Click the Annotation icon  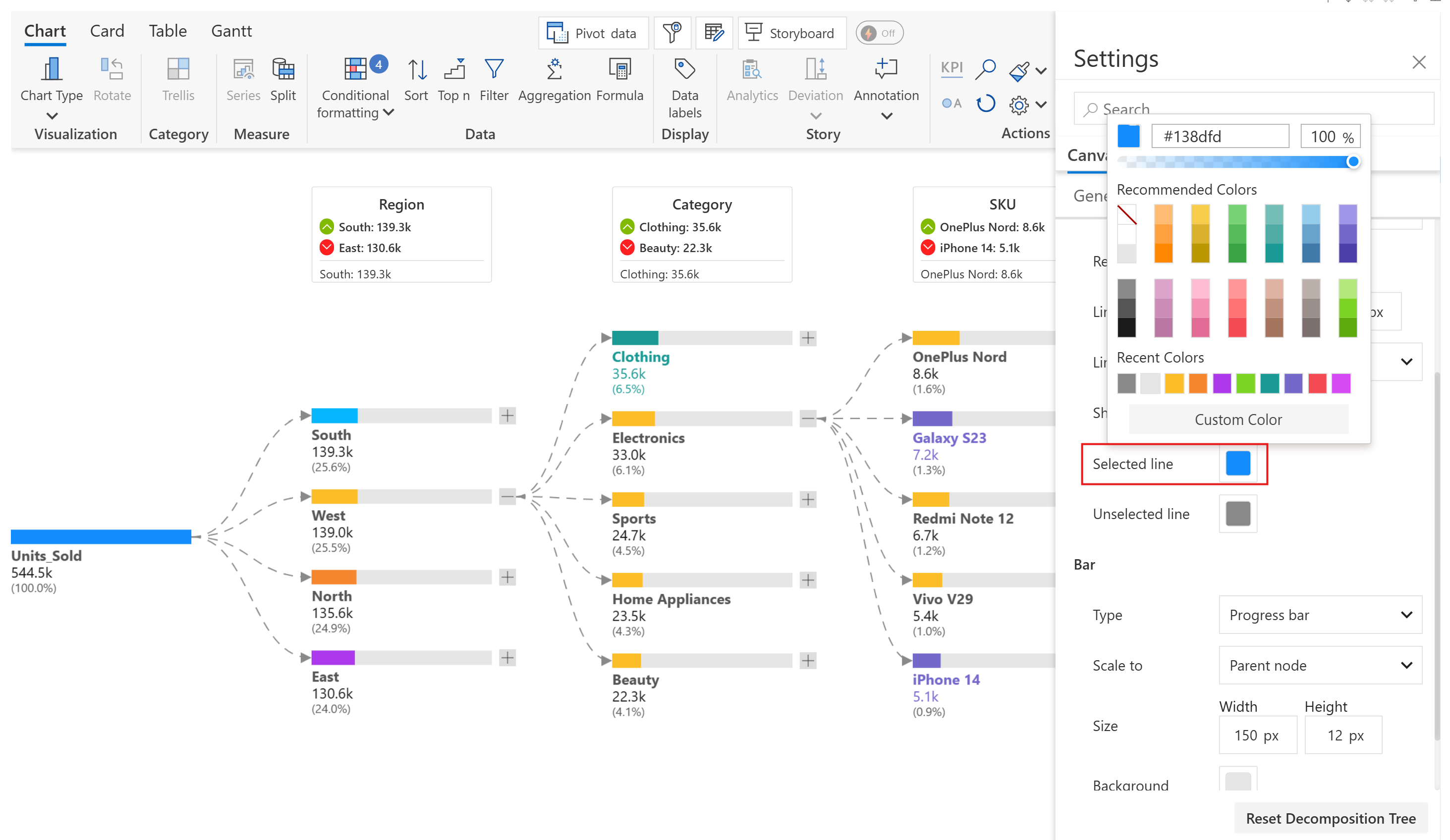tap(886, 69)
